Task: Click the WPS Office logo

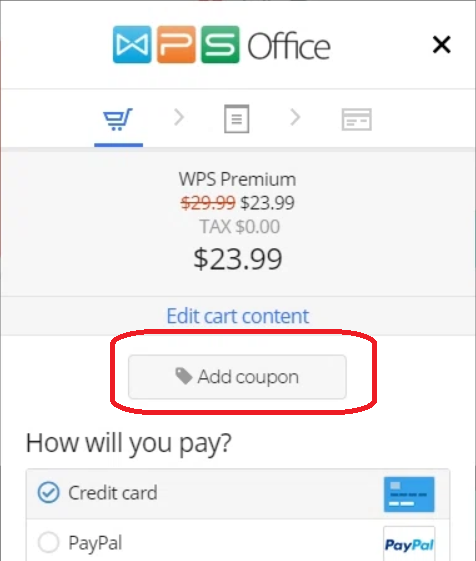Action: 222,45
